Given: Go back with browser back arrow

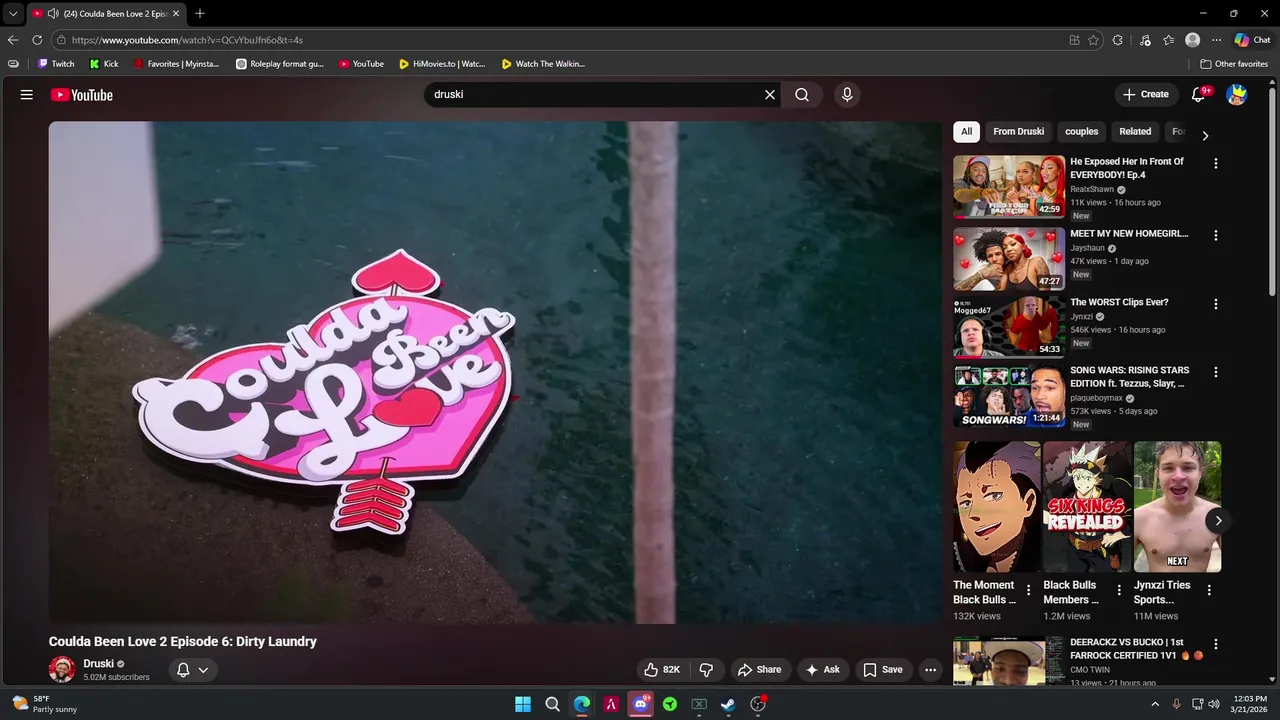Looking at the screenshot, I should (x=13, y=40).
